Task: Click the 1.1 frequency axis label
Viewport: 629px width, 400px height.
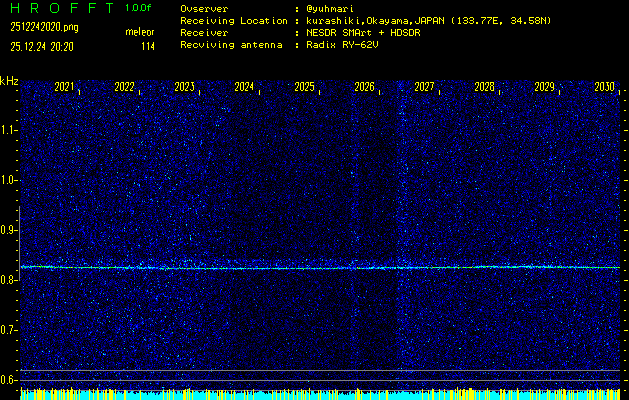Action: (x=9, y=130)
